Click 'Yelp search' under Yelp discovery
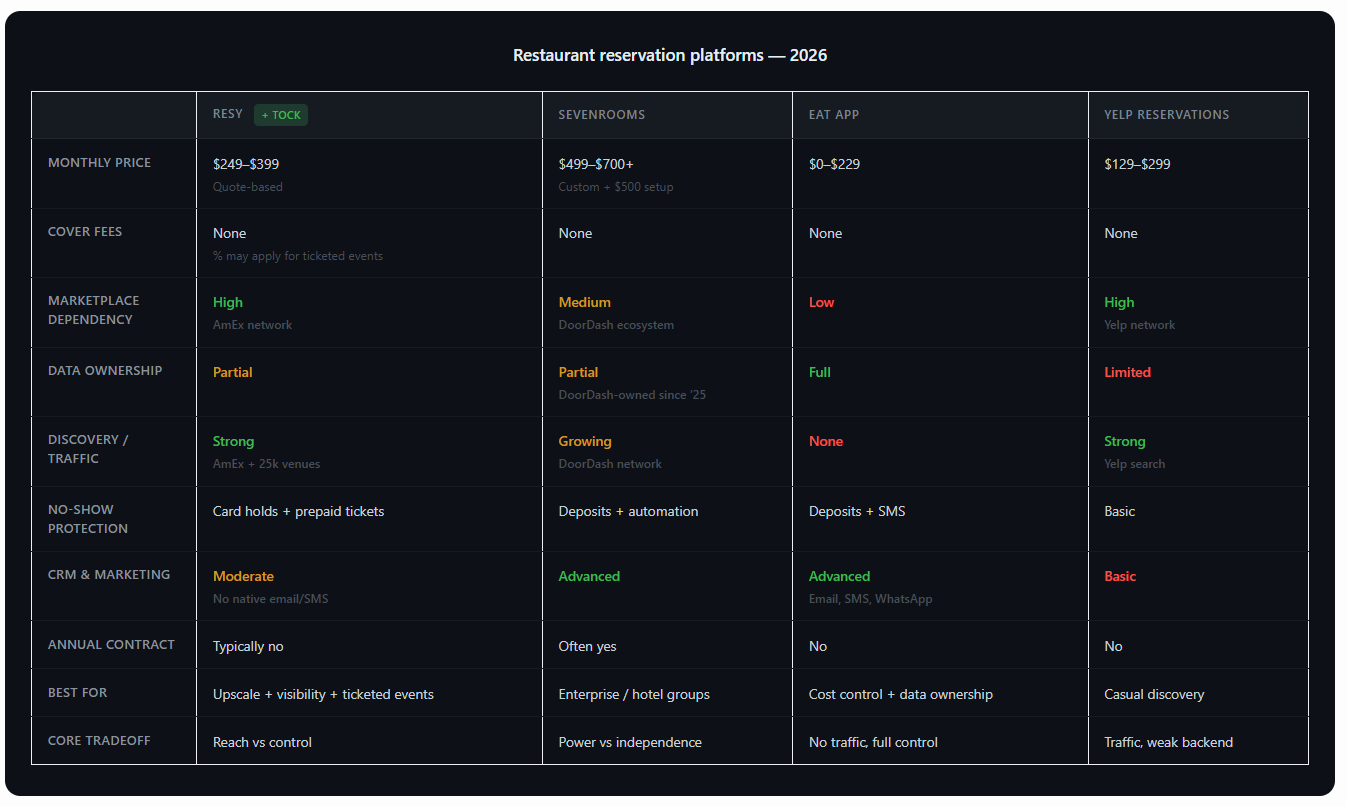 tap(1135, 464)
